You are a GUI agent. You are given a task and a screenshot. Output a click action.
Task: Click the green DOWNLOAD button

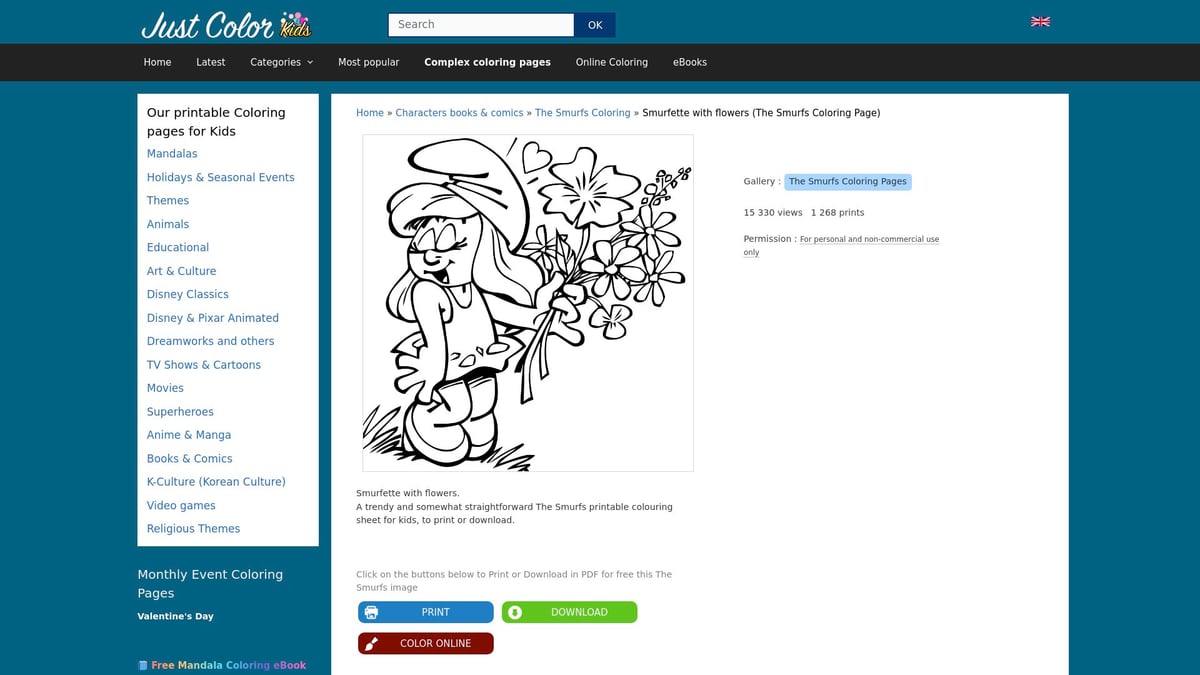tap(569, 611)
